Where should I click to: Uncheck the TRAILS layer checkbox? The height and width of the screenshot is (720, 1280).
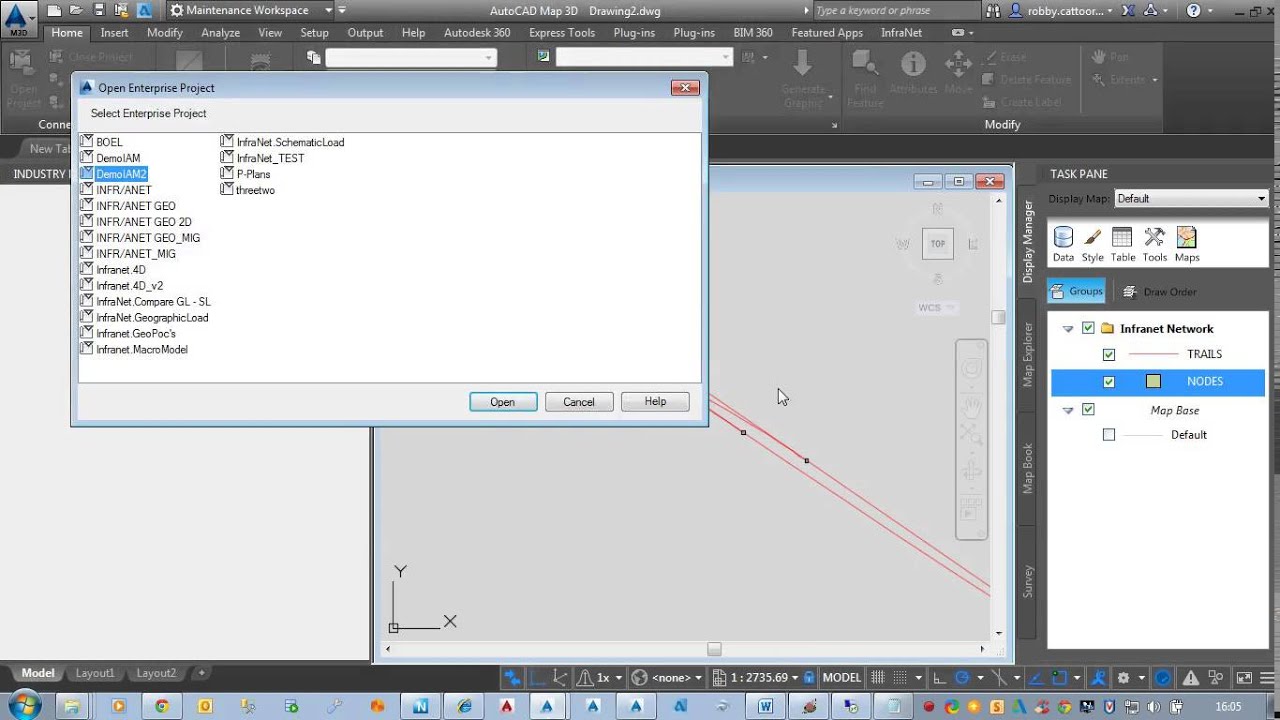1108,354
